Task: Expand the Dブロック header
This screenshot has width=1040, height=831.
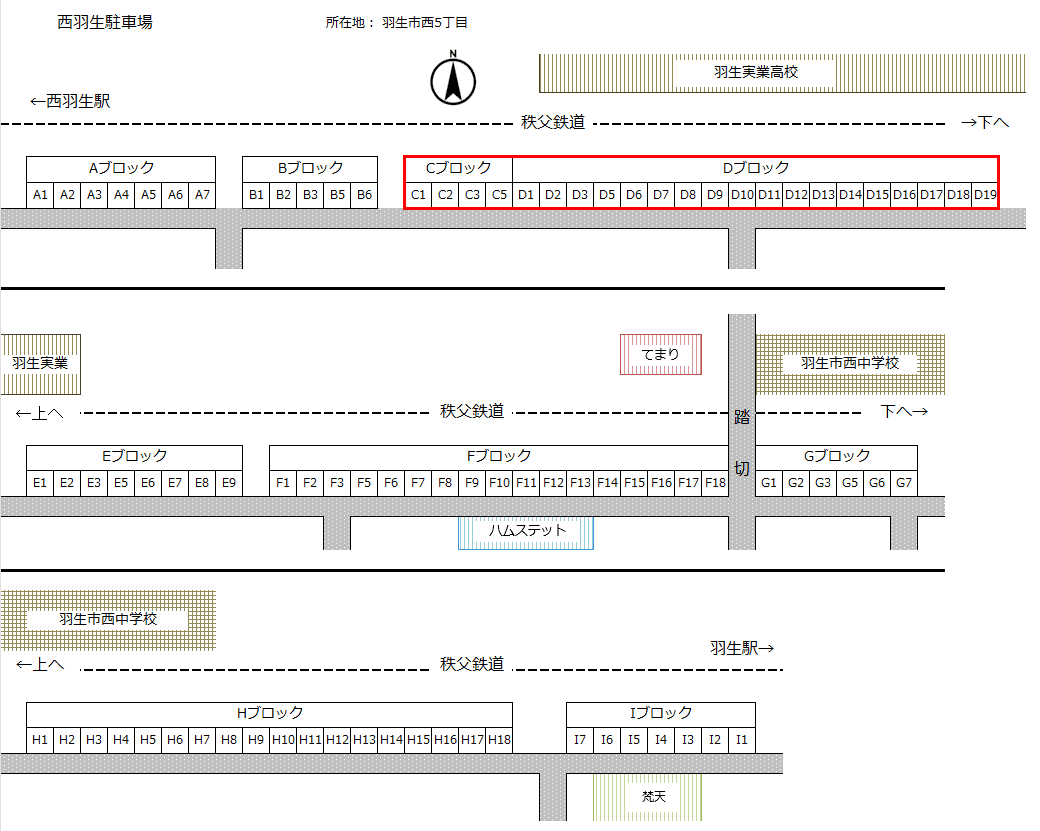Action: pyautogui.click(x=753, y=169)
